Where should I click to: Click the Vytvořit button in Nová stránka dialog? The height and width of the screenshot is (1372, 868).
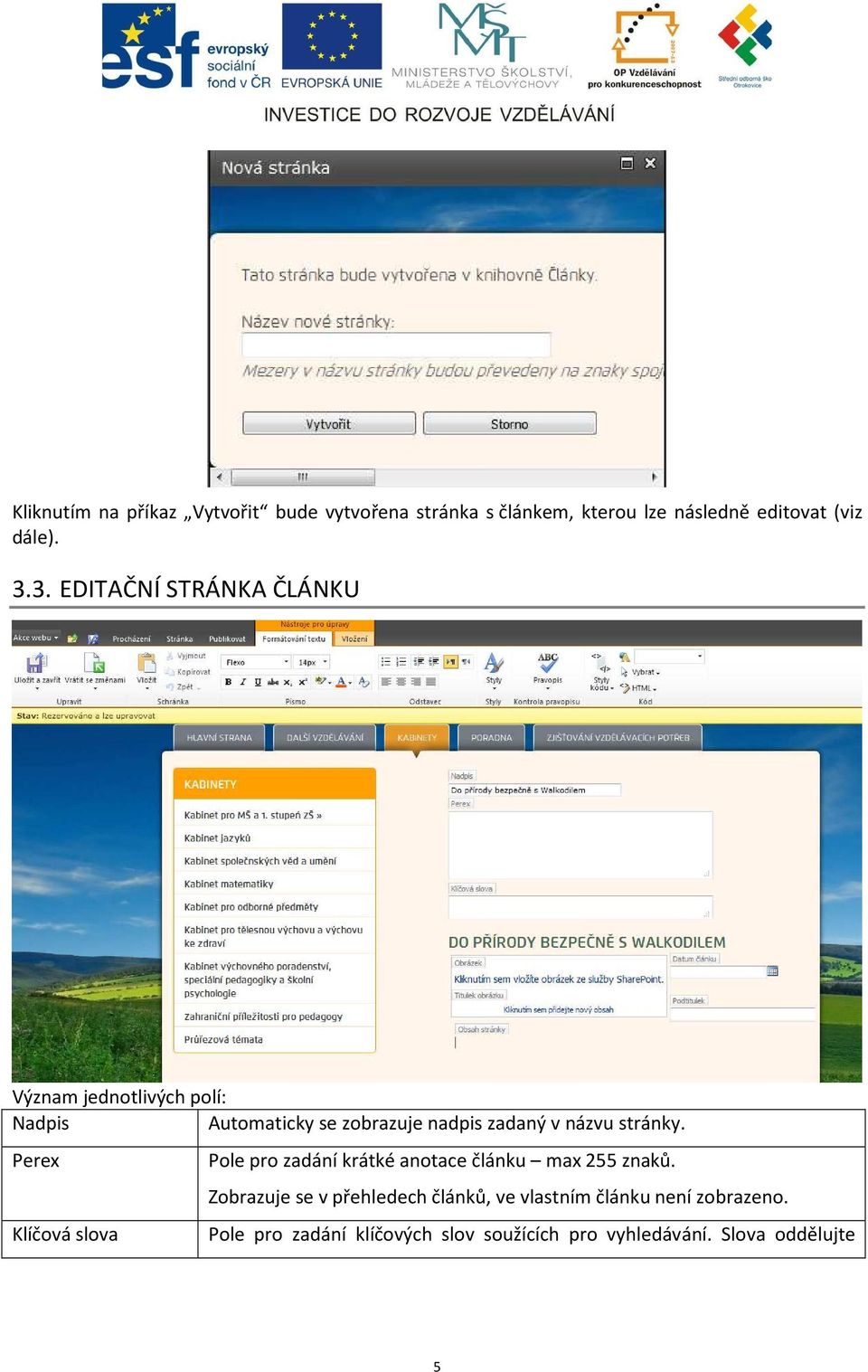pyautogui.click(x=329, y=423)
